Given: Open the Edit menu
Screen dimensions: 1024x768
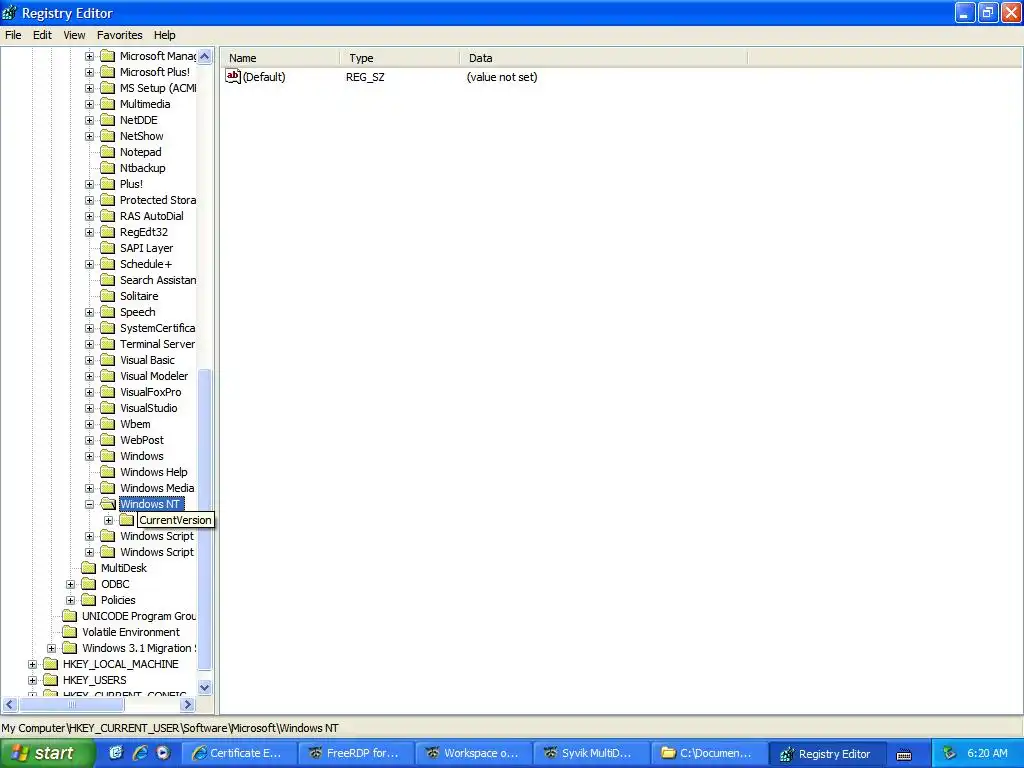Looking at the screenshot, I should click(x=42, y=35).
